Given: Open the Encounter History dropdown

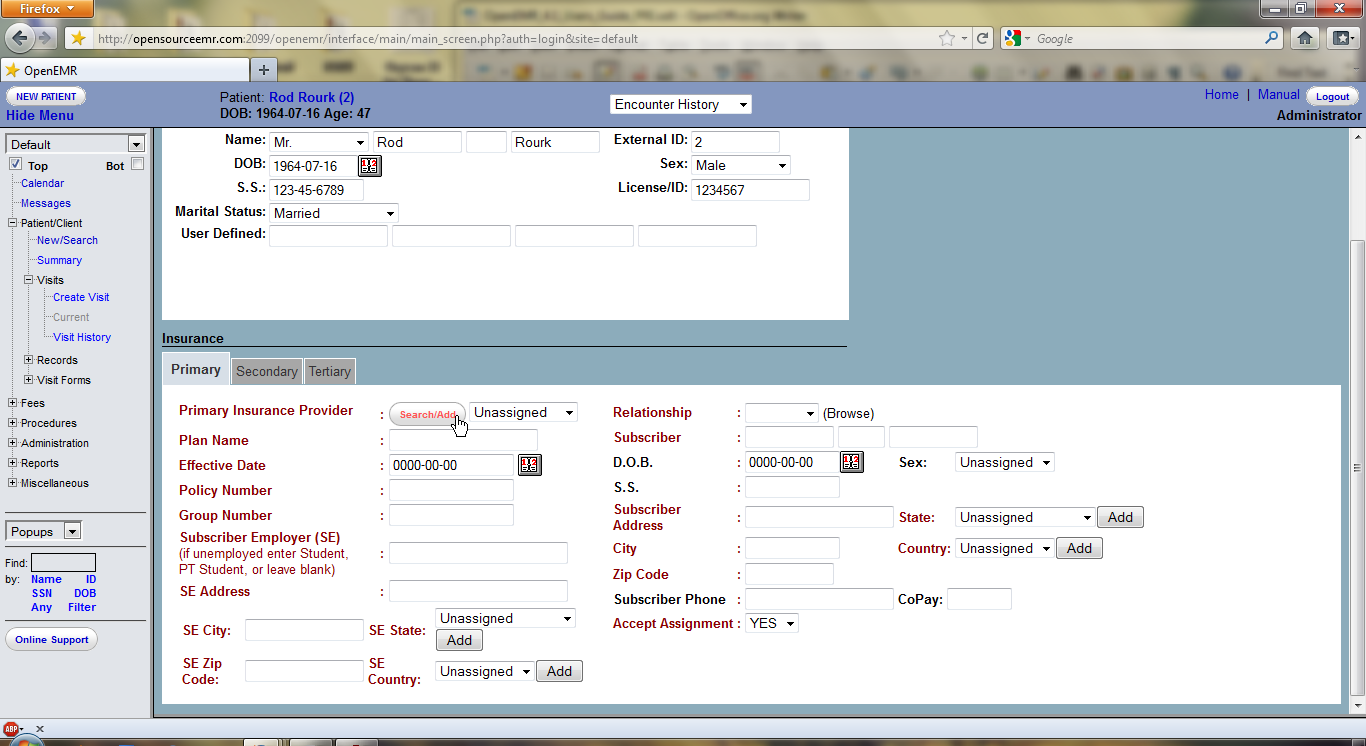Looking at the screenshot, I should click(680, 105).
